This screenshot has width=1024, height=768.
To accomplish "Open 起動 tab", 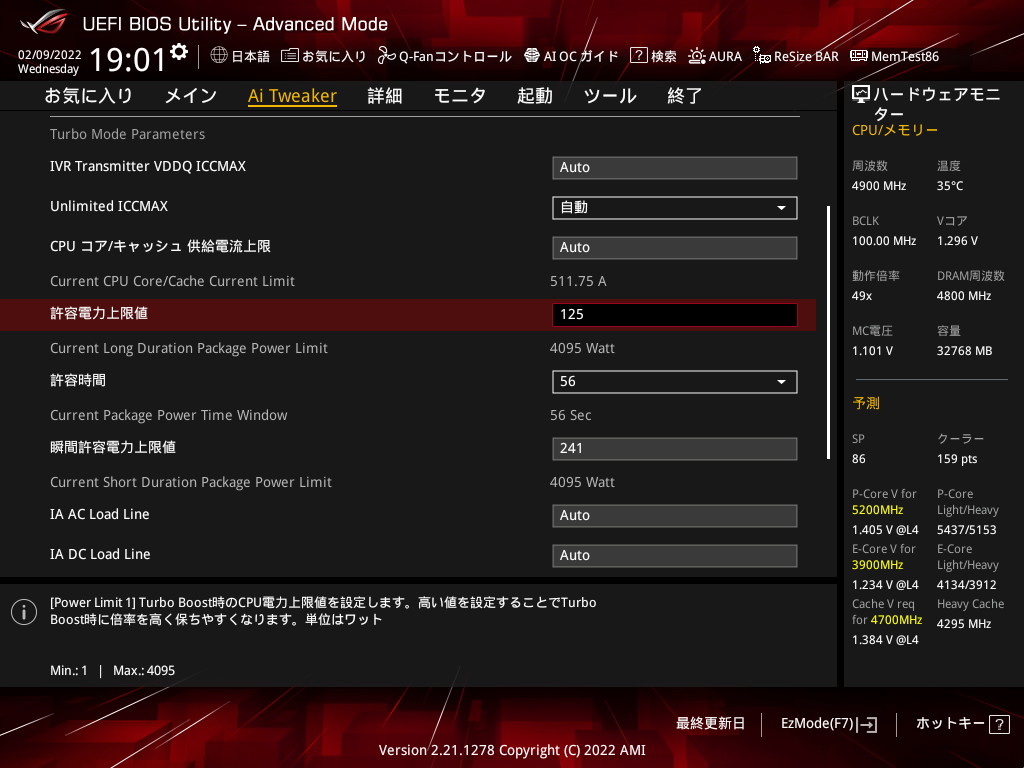I will click(x=535, y=96).
